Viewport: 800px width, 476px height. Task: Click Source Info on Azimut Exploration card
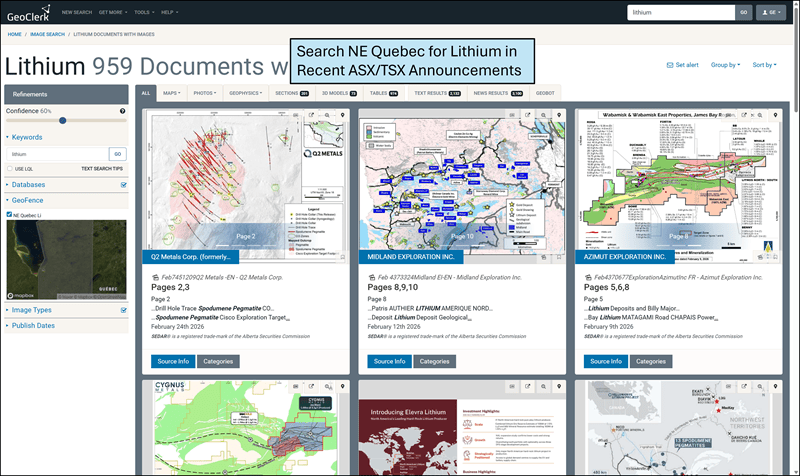pyautogui.click(x=606, y=361)
